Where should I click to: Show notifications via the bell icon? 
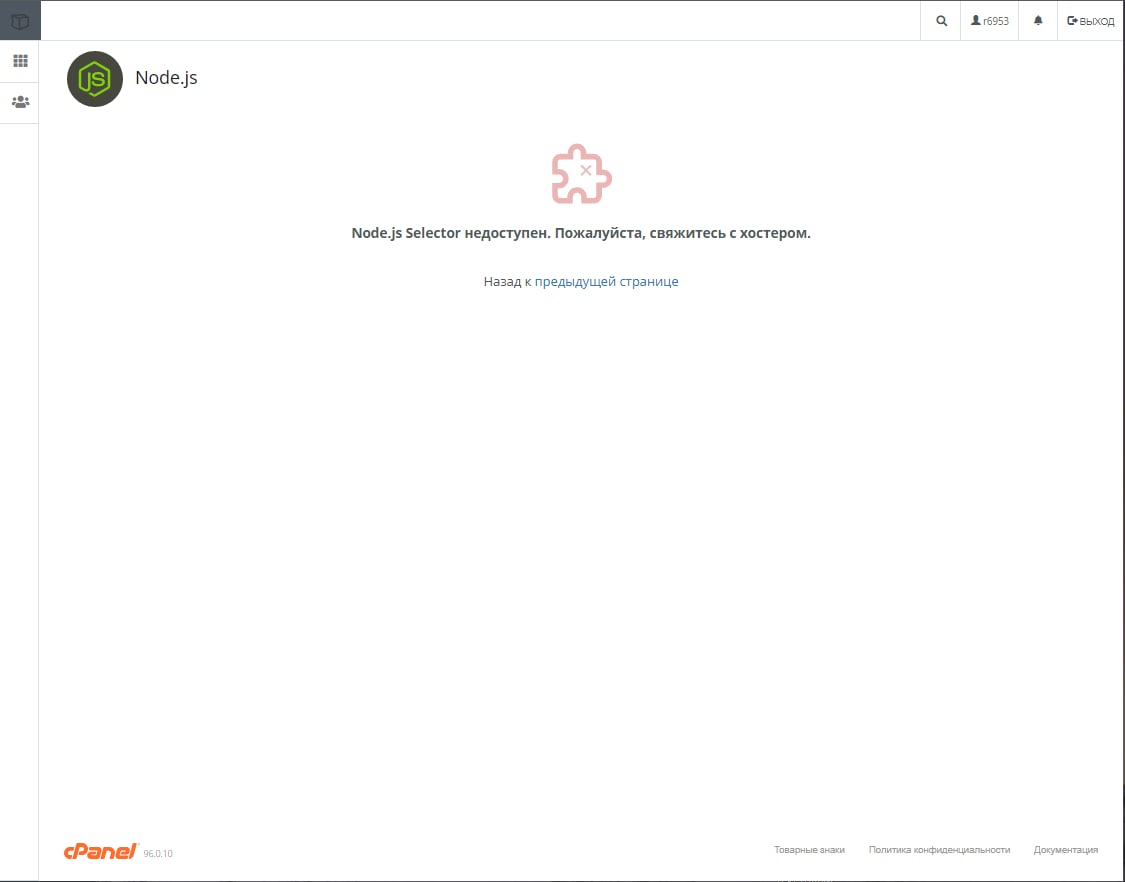pos(1037,21)
